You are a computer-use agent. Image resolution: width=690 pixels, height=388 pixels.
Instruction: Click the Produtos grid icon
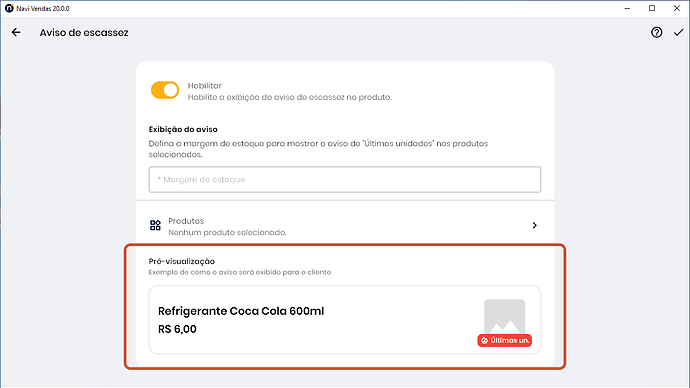[155, 226]
